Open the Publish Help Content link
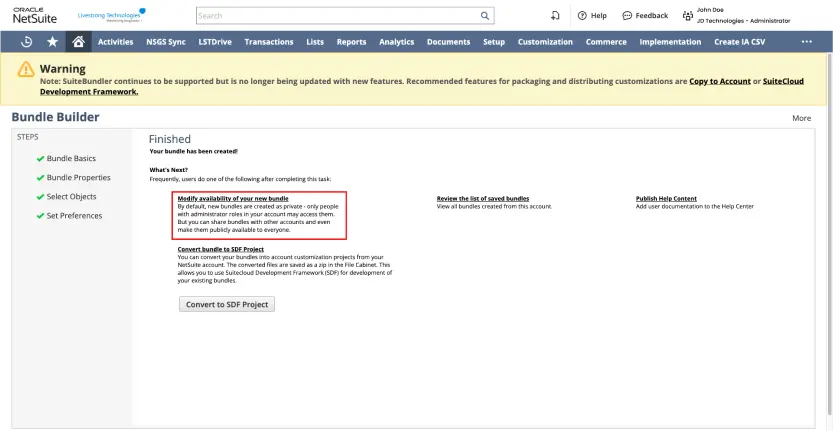833x431 pixels. 666,199
